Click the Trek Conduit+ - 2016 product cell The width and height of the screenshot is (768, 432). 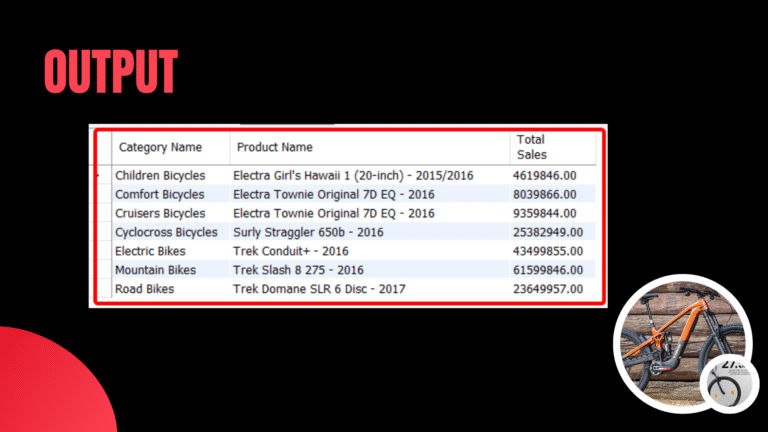pyautogui.click(x=291, y=252)
